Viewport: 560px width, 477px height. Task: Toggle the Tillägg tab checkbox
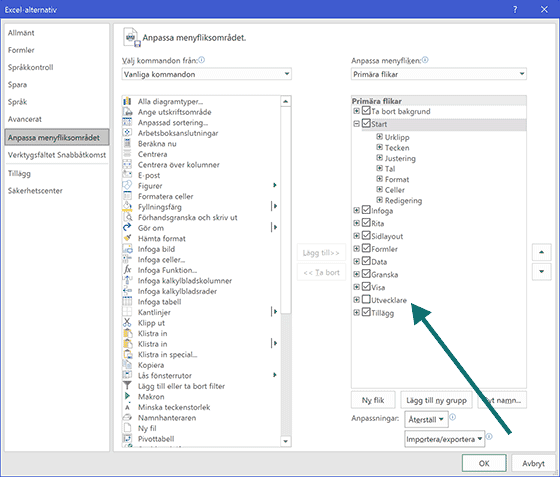click(366, 312)
